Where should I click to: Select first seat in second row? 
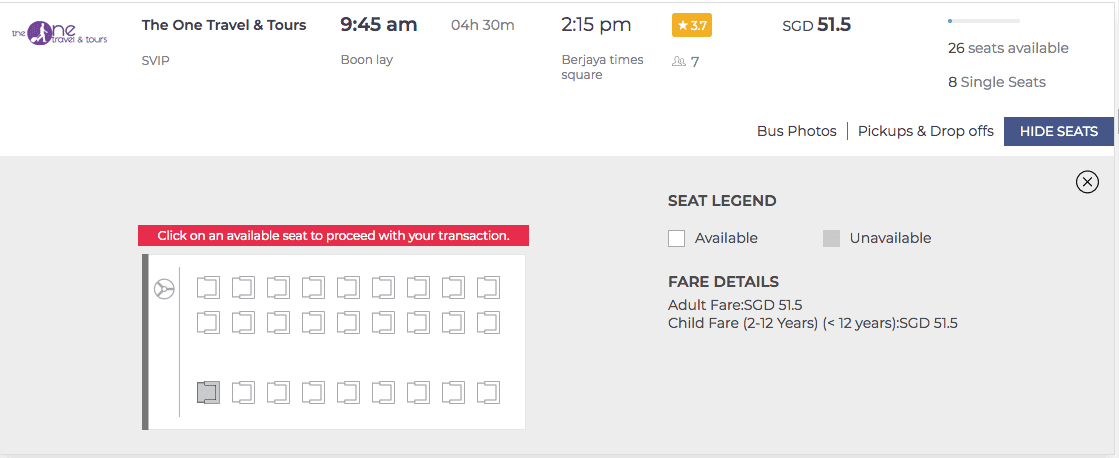click(x=208, y=322)
